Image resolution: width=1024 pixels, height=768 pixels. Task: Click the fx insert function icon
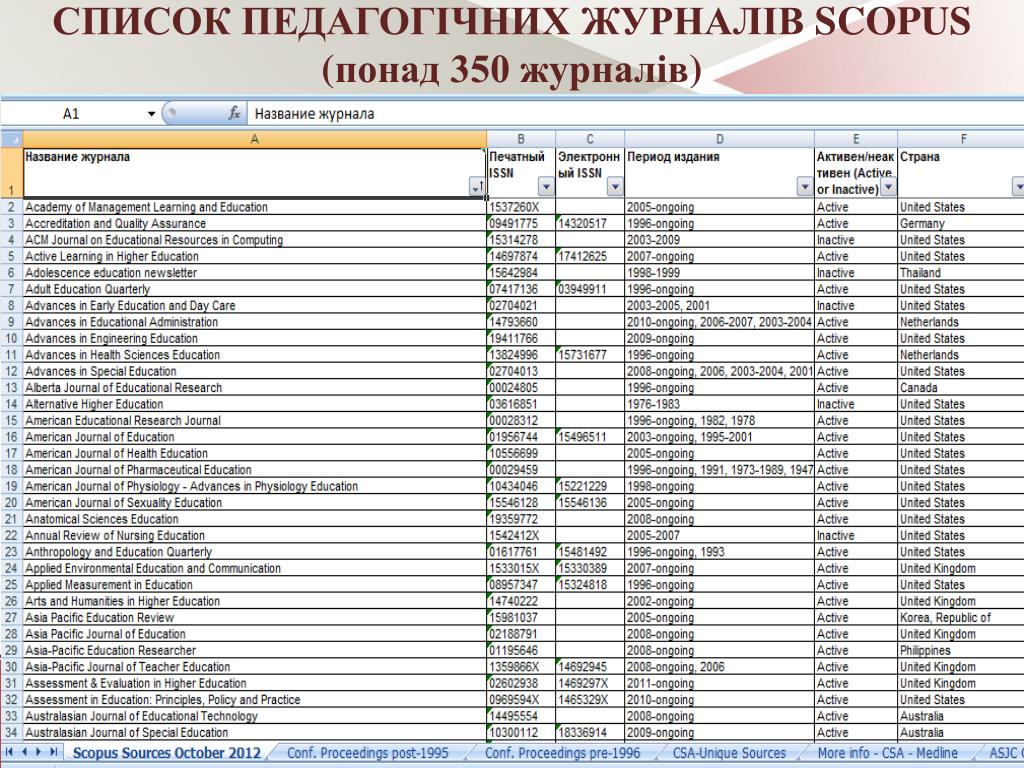coord(234,114)
